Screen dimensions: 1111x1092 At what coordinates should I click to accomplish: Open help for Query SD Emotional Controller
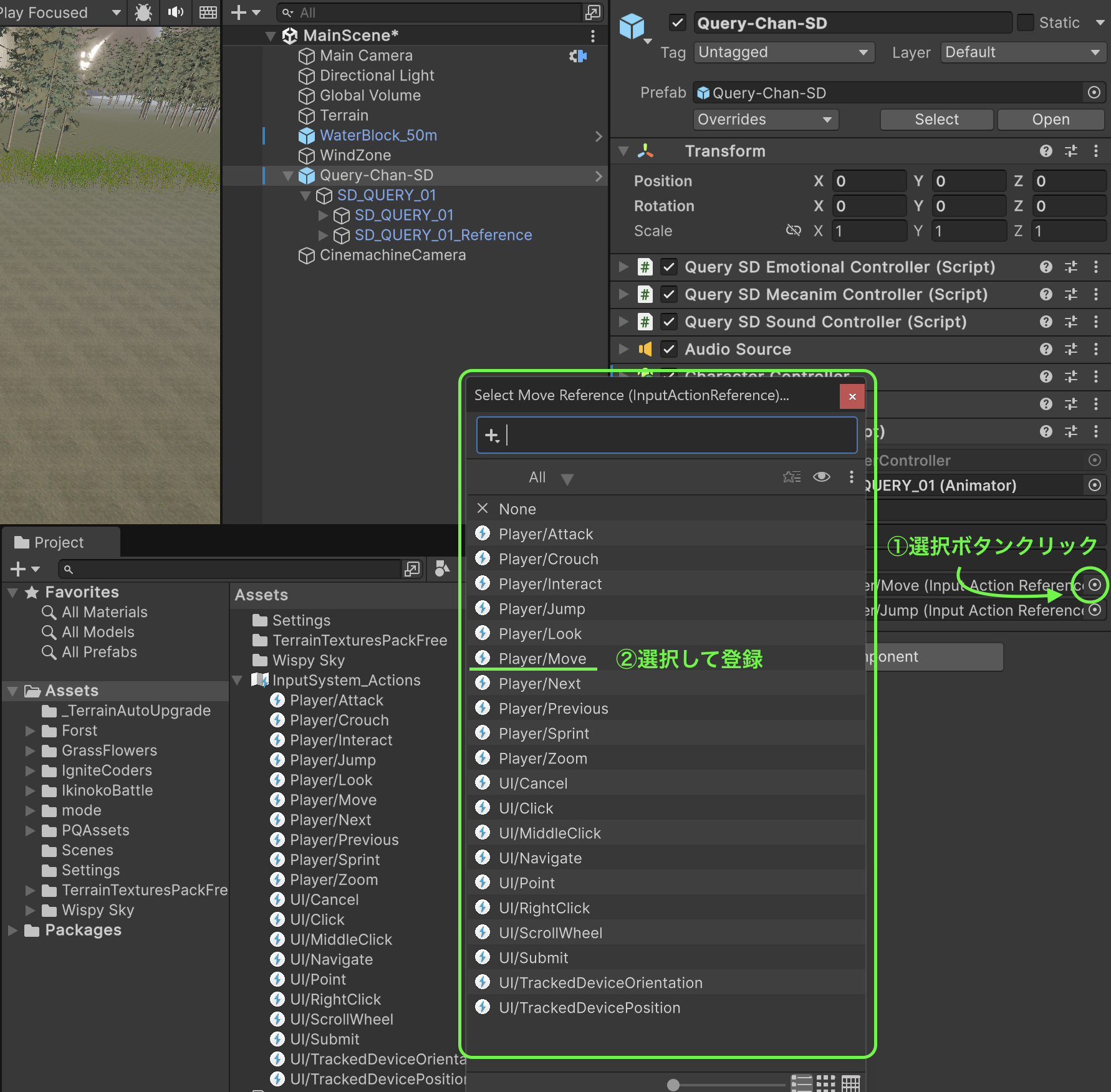click(1046, 267)
